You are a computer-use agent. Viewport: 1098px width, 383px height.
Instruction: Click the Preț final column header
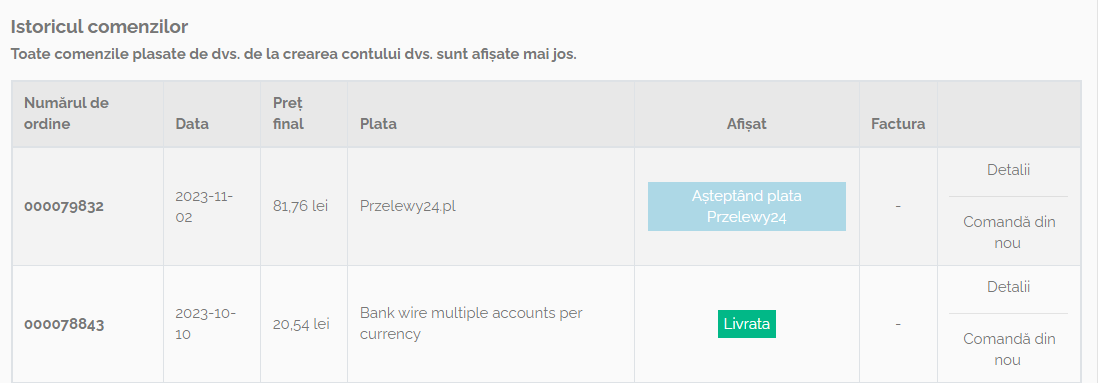click(x=288, y=113)
